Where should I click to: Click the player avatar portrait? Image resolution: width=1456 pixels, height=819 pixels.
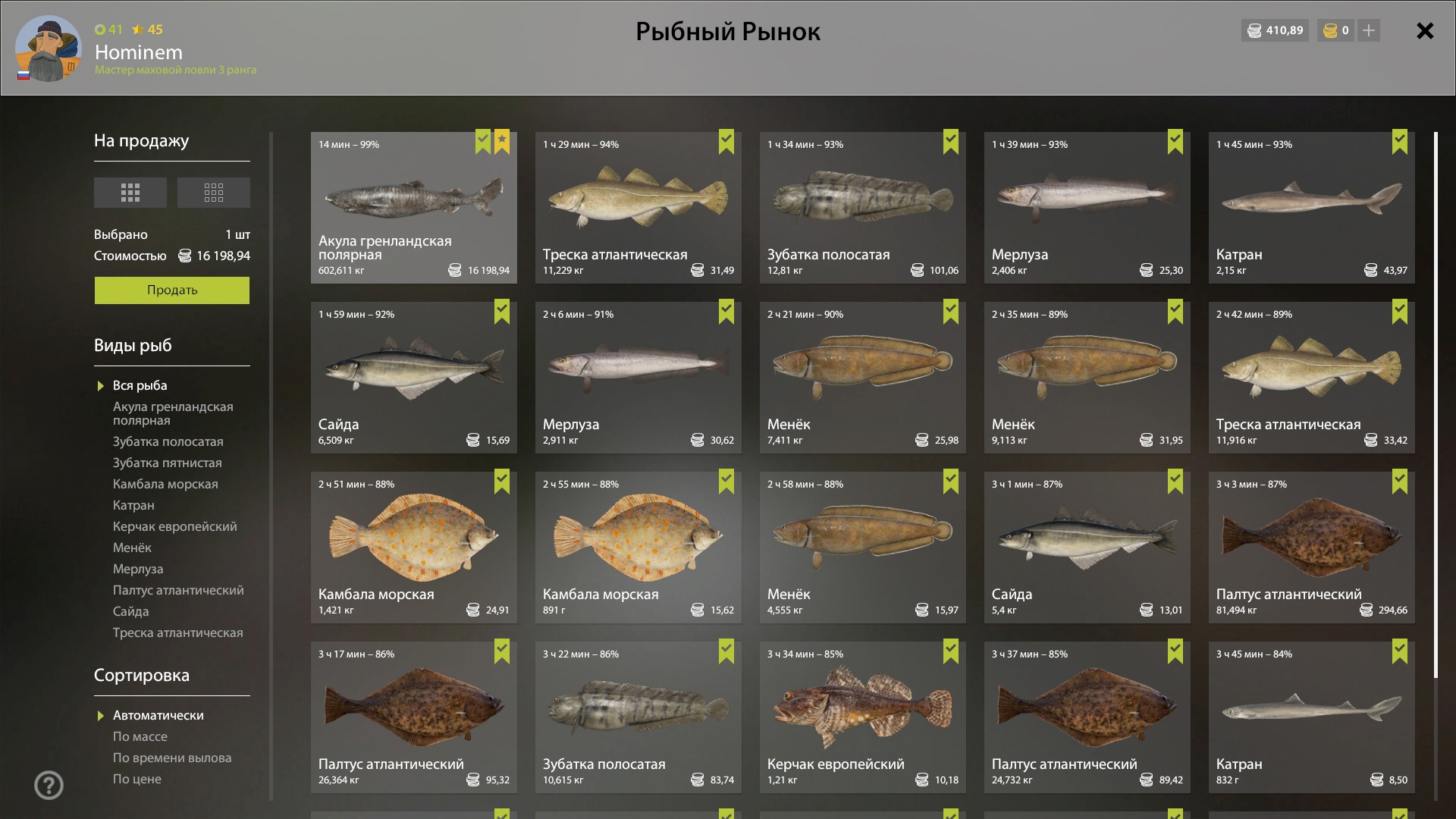point(48,49)
